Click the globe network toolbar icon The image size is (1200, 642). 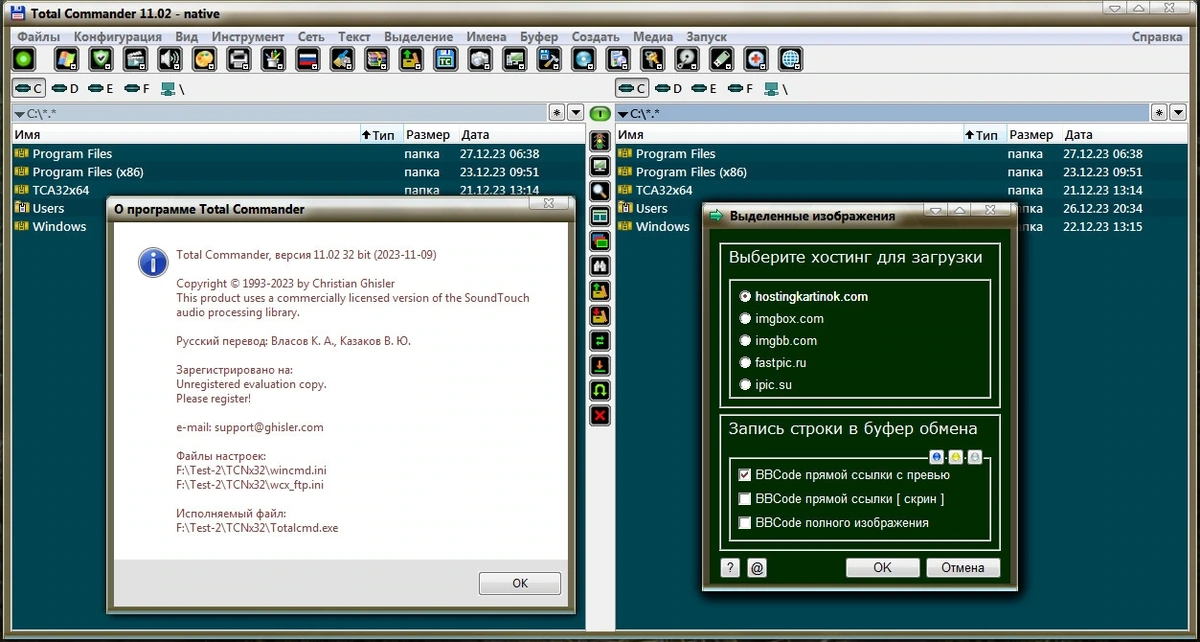tap(790, 59)
